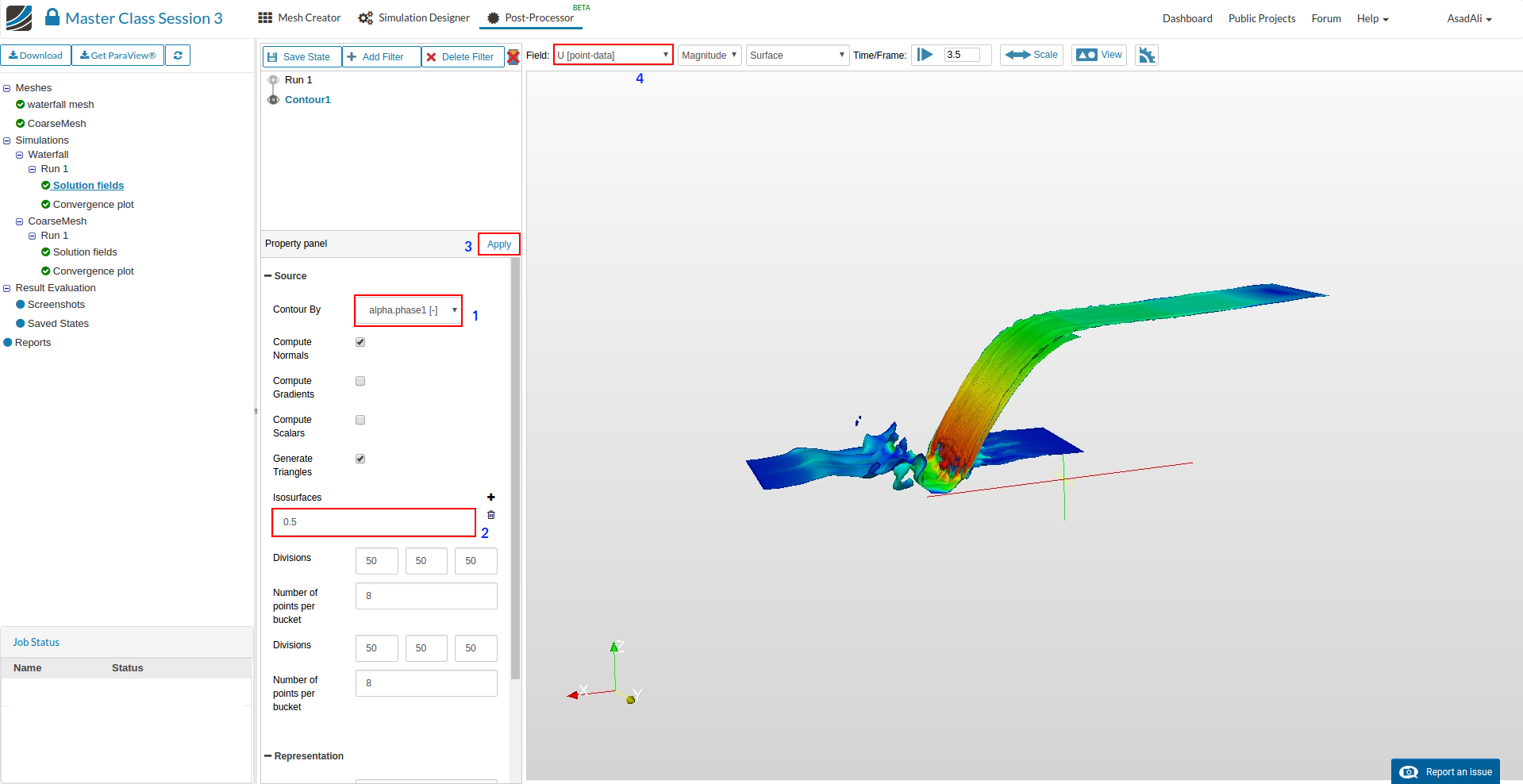The image size is (1523, 784).
Task: Click the Scale button with arrow icon
Action: pyautogui.click(x=1031, y=56)
